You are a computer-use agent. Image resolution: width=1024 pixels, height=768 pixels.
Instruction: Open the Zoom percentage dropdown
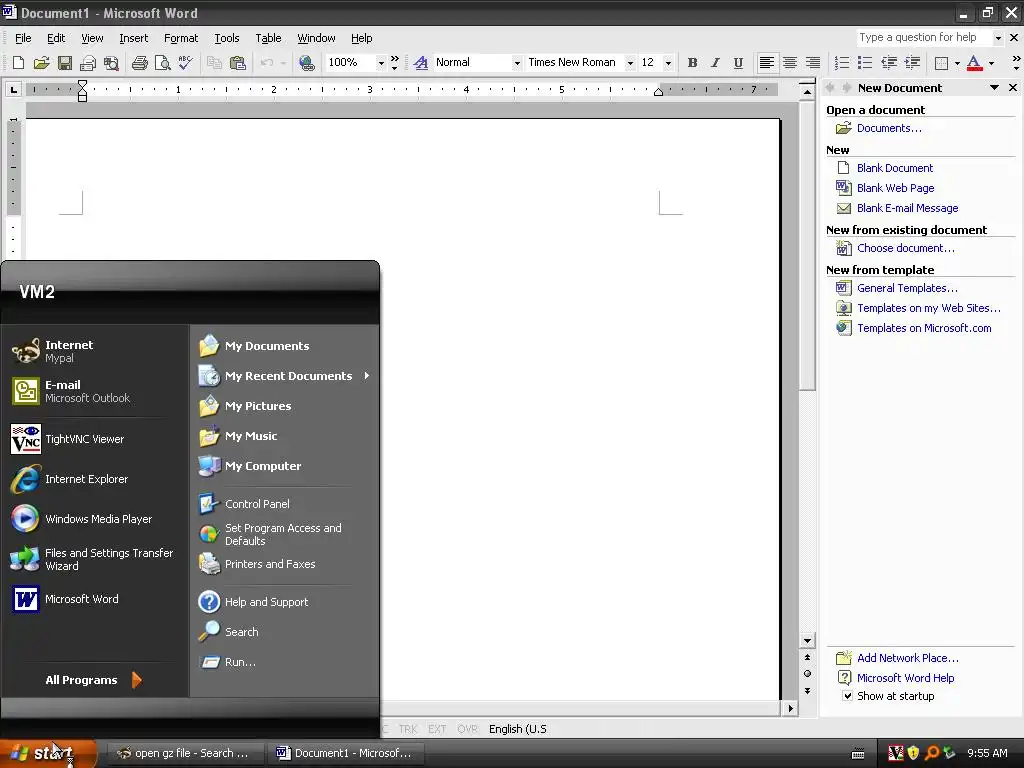[381, 63]
